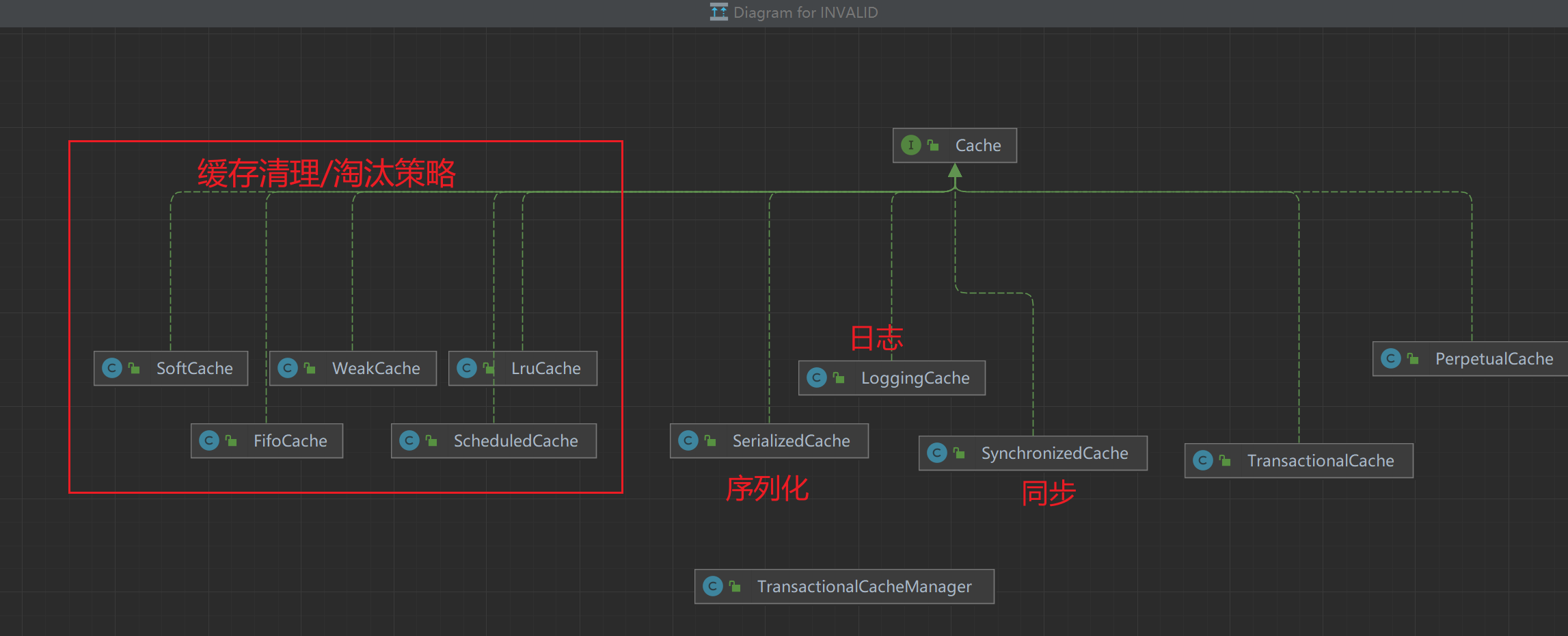Viewport: 1568px width, 636px height.
Task: Click the SynchronizedCache label text
Action: pos(1055,453)
